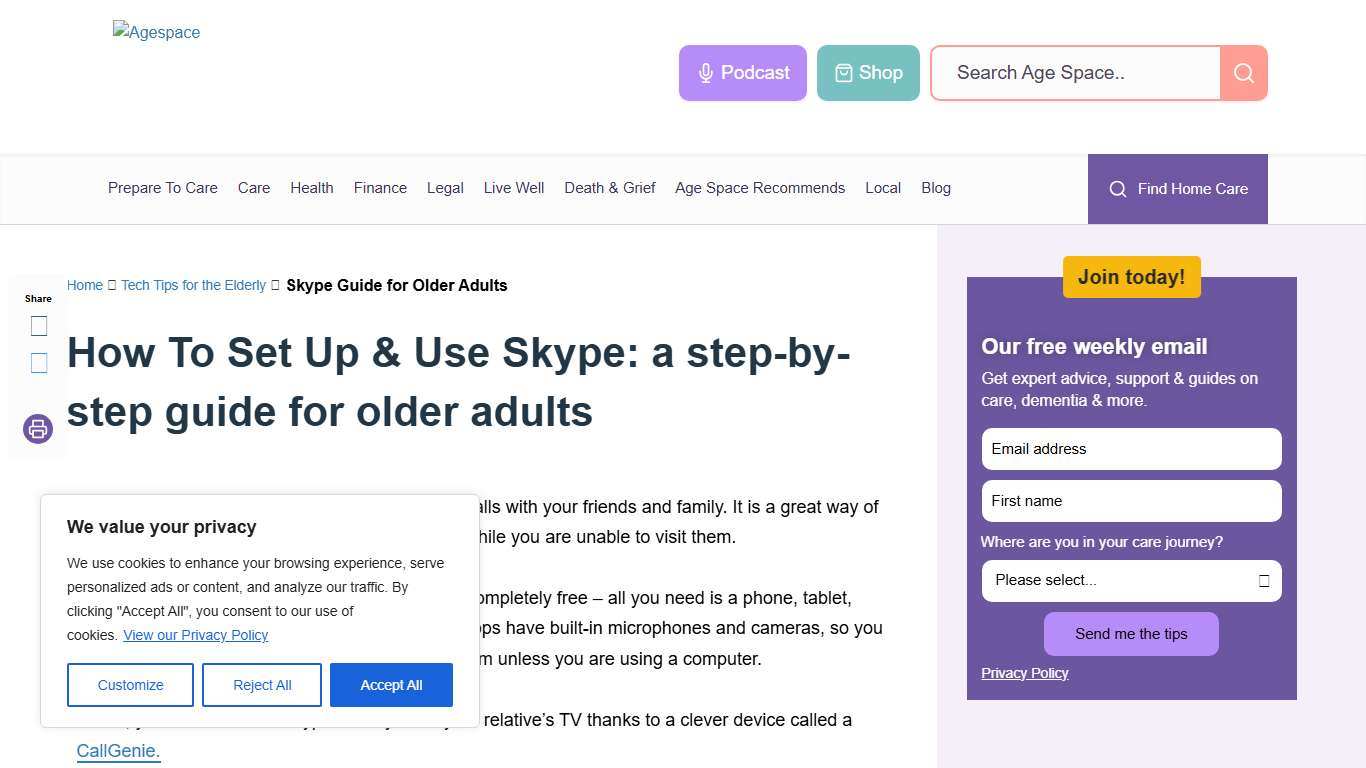Open the Shop via its bag icon
This screenshot has width=1366, height=768.
[x=841, y=72]
